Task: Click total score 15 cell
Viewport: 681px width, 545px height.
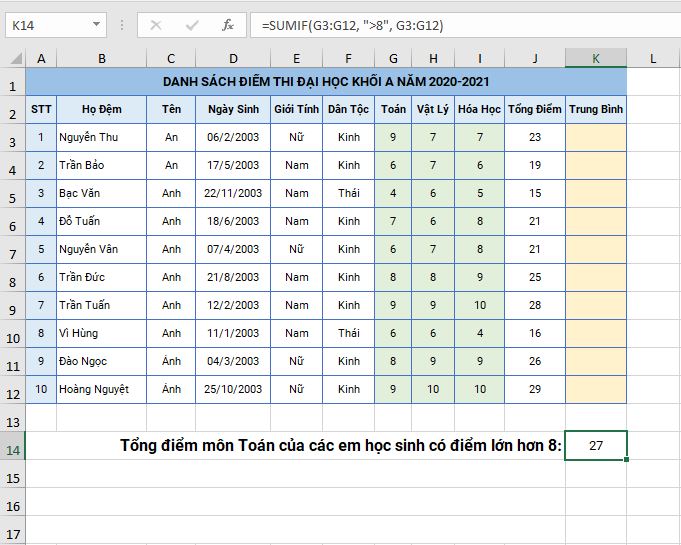Action: (535, 193)
